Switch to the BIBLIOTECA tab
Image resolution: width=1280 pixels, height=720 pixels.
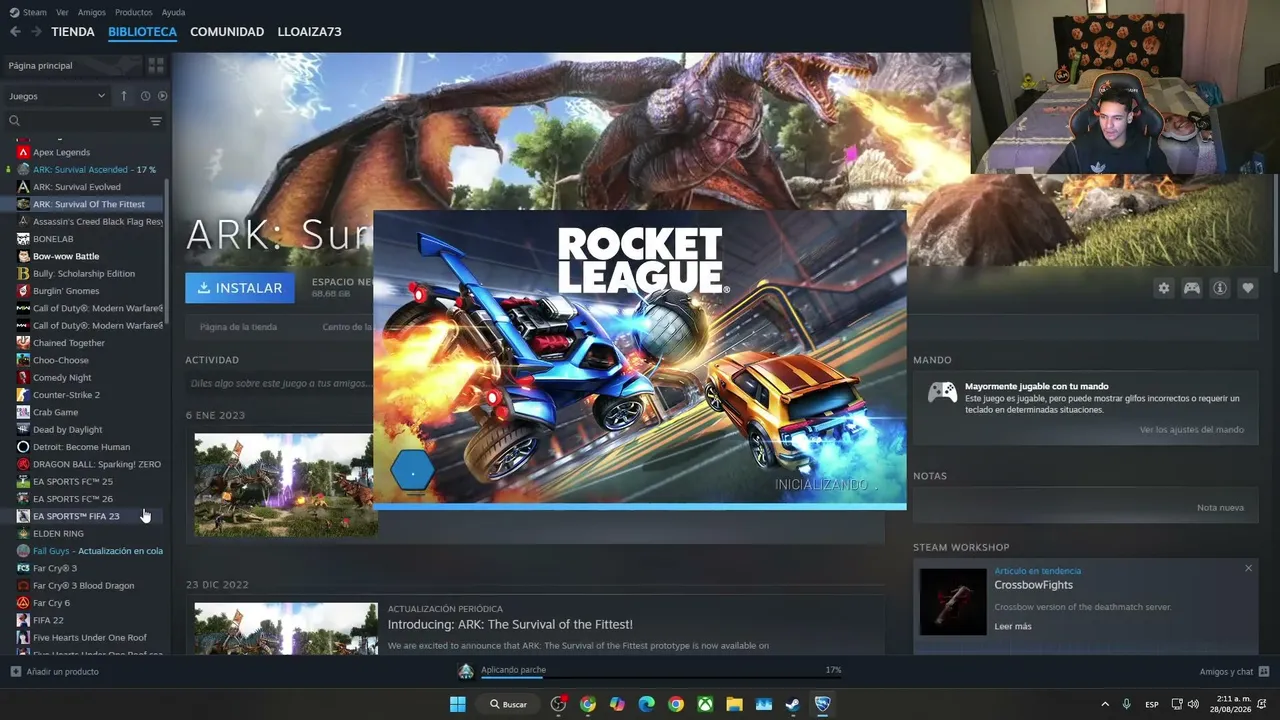142,32
